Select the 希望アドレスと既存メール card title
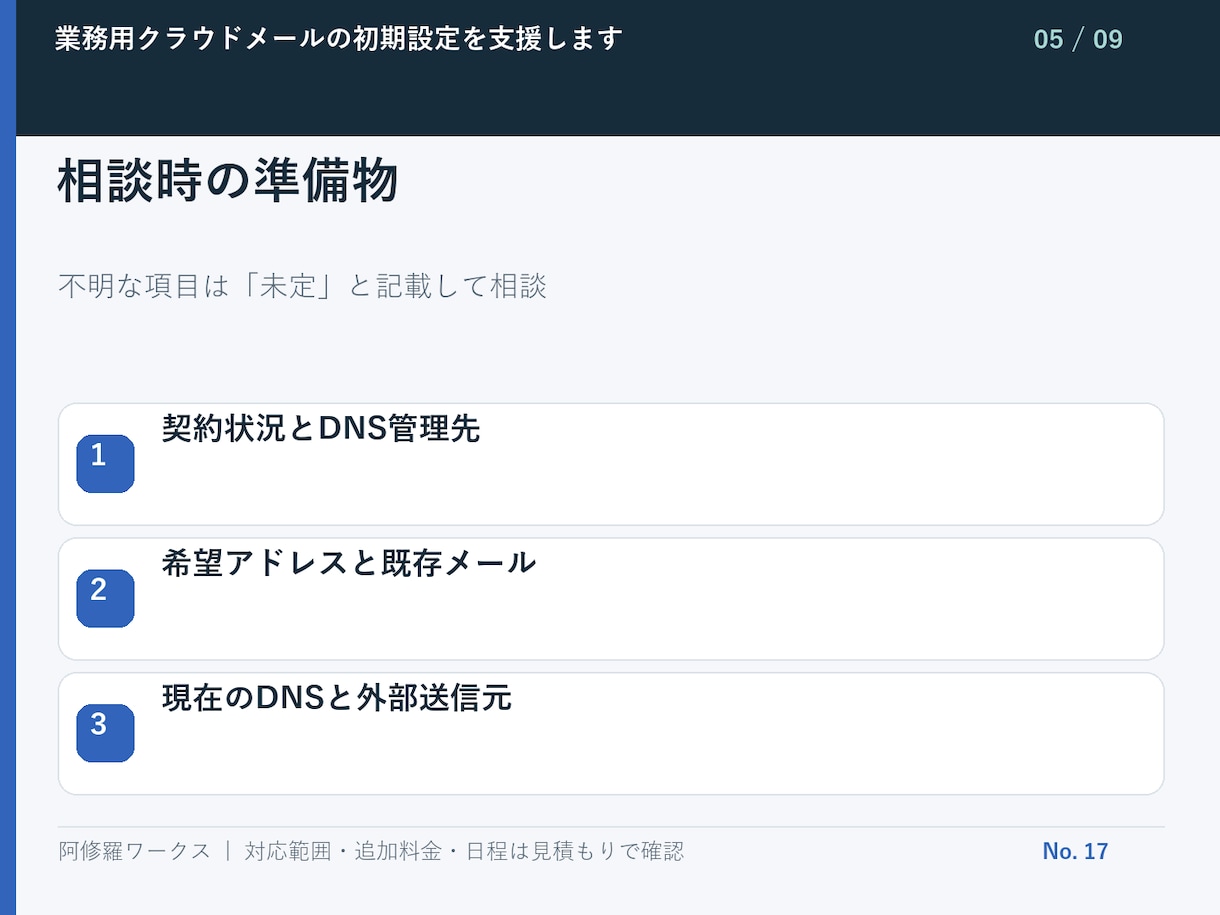Image resolution: width=1220 pixels, height=915 pixels. [349, 563]
